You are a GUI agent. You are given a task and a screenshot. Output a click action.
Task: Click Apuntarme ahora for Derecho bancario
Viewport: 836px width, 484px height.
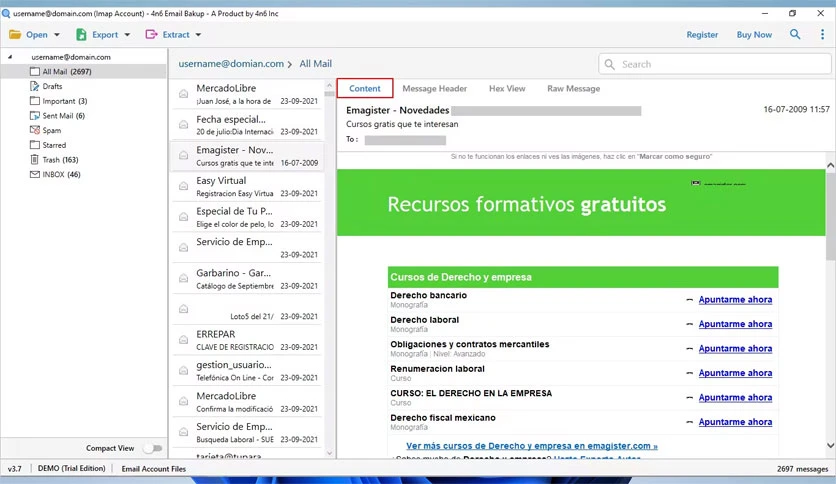click(x=735, y=300)
